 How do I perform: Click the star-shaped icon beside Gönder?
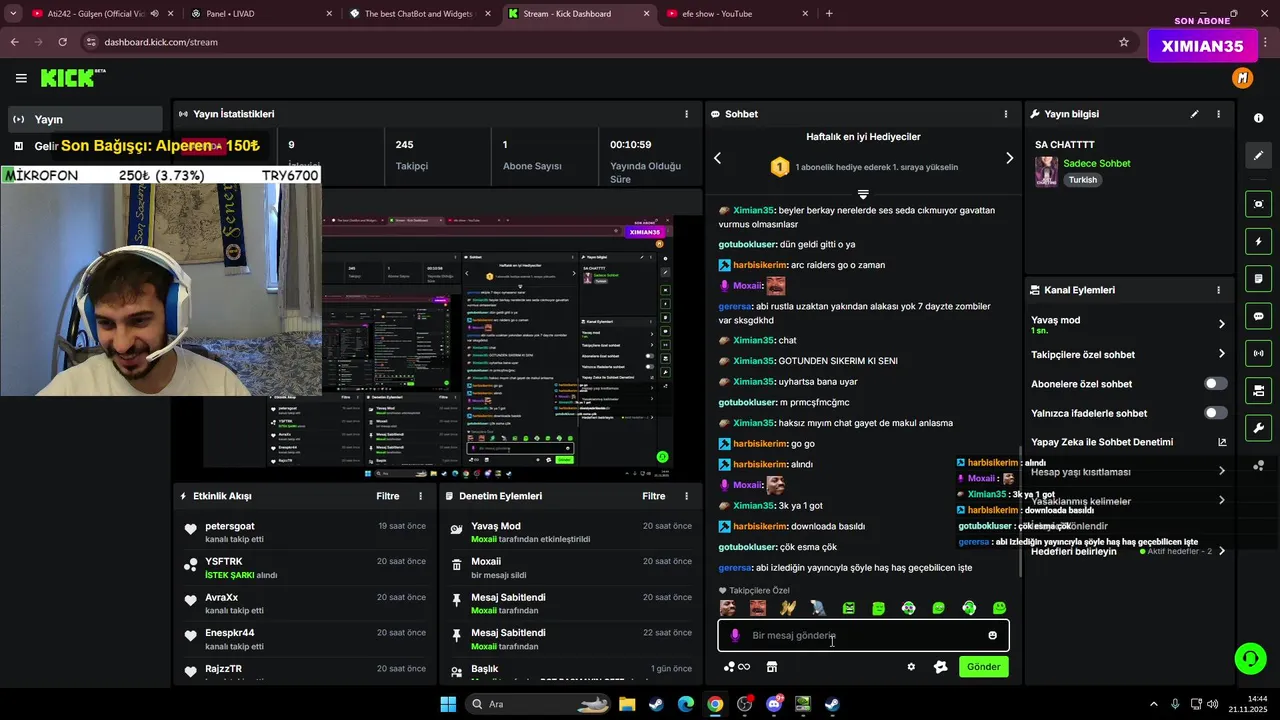(x=940, y=667)
